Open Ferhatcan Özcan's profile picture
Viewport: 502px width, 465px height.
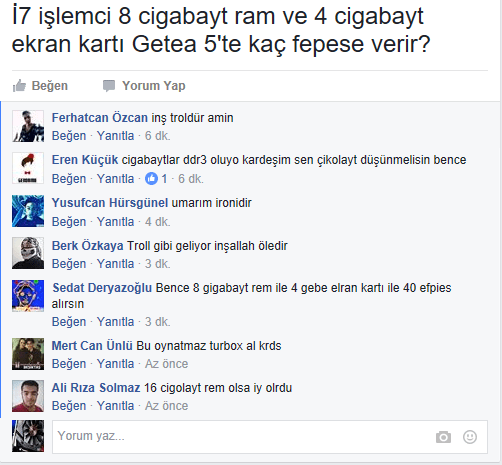tap(28, 126)
